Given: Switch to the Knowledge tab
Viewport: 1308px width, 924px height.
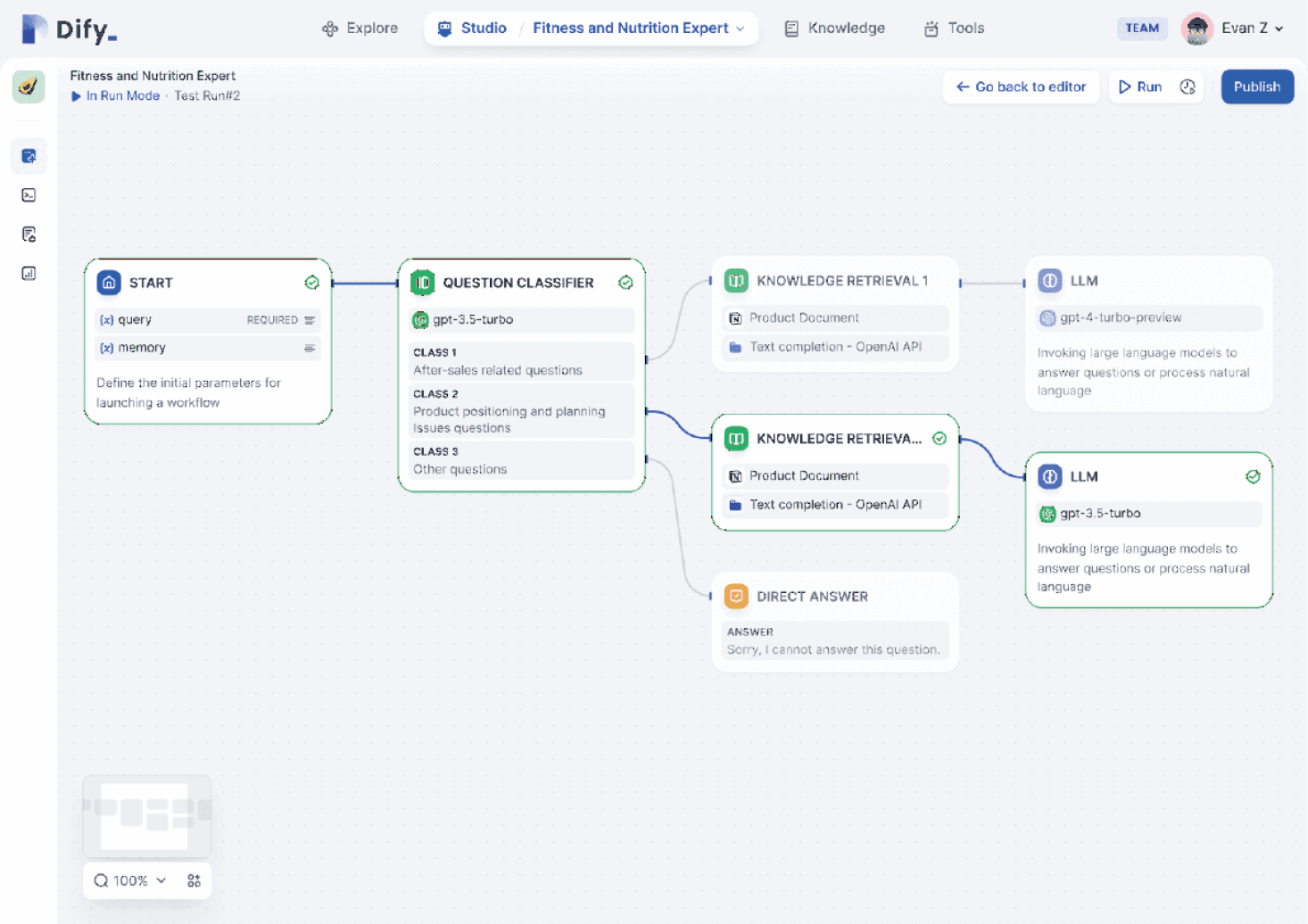Looking at the screenshot, I should click(x=834, y=29).
